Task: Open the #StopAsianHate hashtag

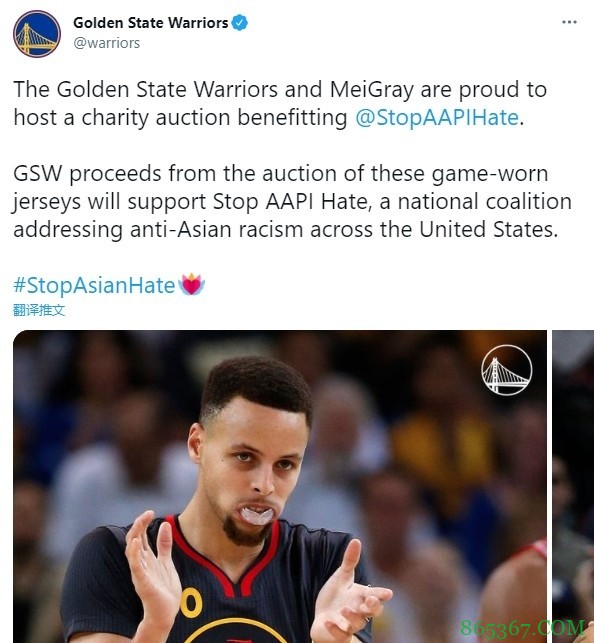Action: (x=94, y=285)
